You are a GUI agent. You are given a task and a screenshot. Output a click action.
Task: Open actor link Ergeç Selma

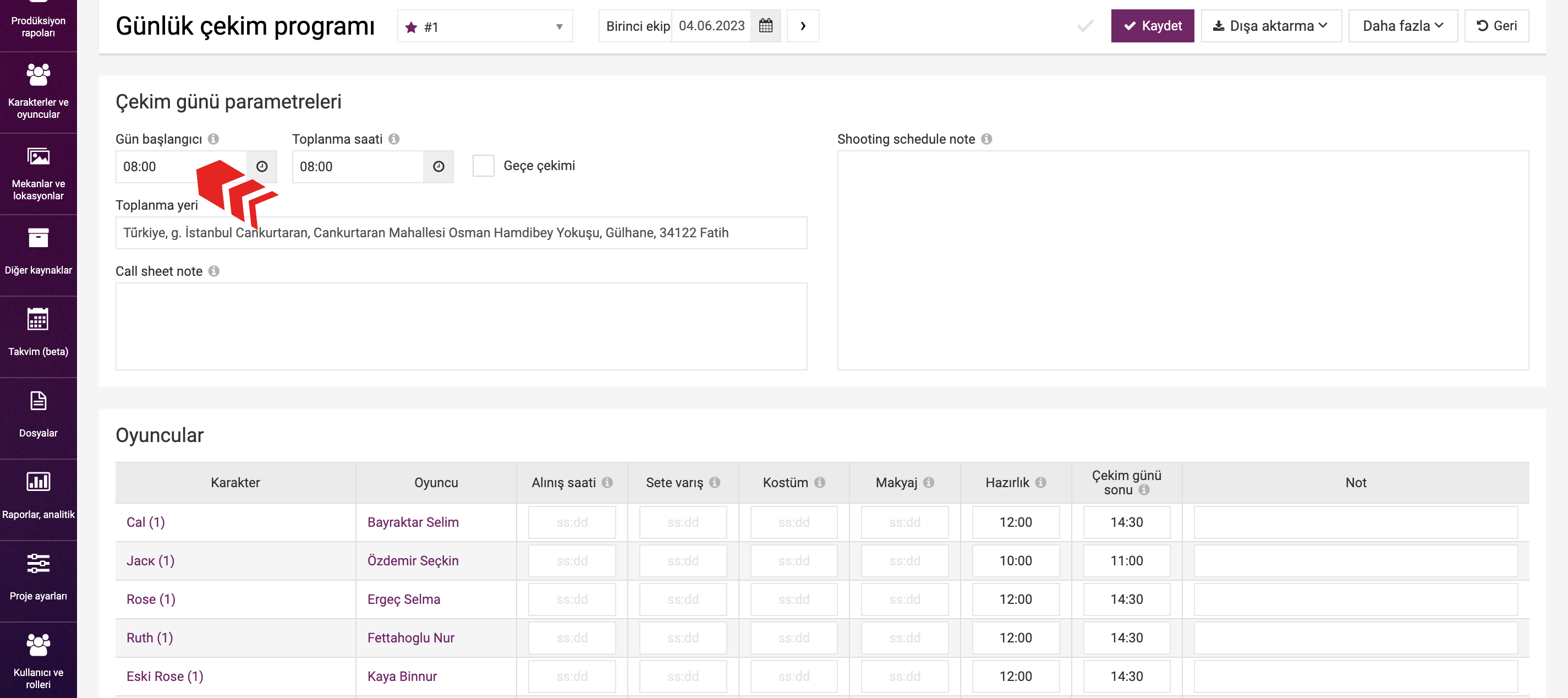404,599
